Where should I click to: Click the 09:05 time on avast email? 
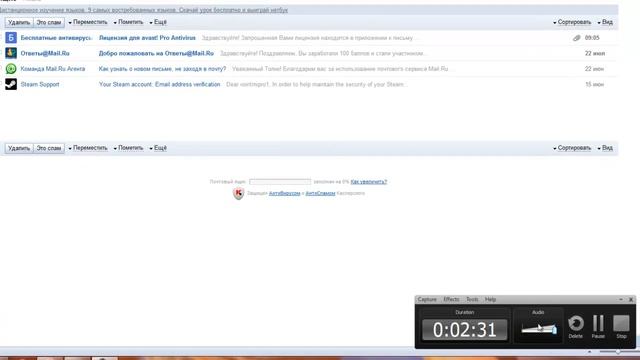tap(592, 38)
